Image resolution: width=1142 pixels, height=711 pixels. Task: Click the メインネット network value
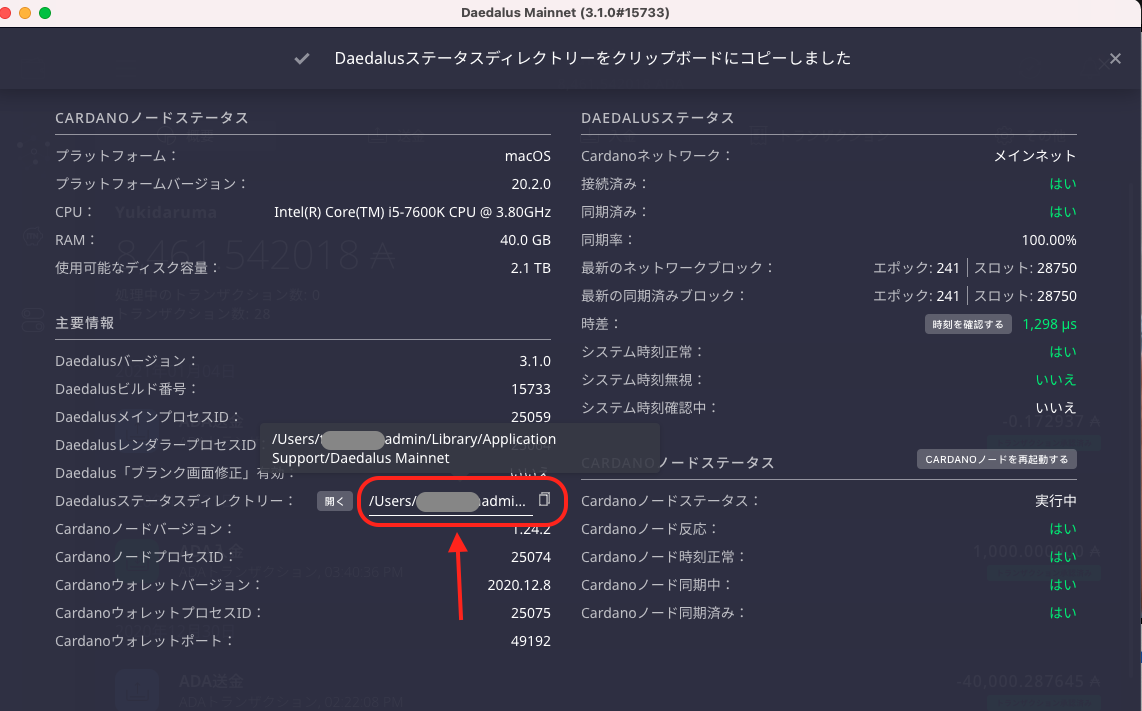1035,156
